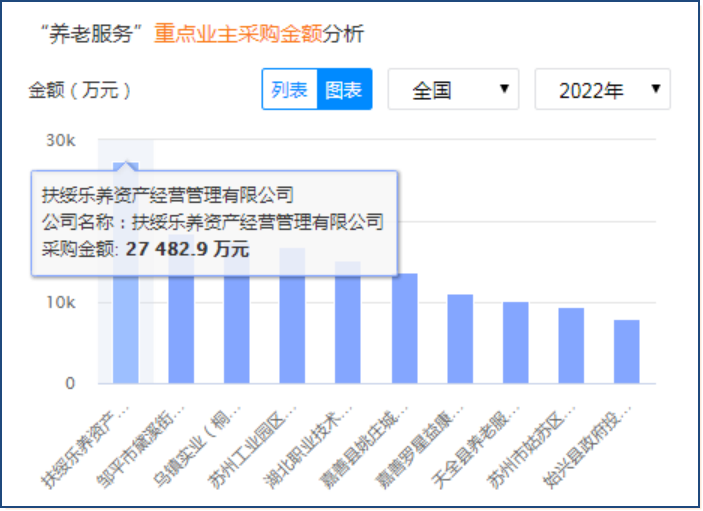Switch to the 列表 list view

pyautogui.click(x=289, y=90)
